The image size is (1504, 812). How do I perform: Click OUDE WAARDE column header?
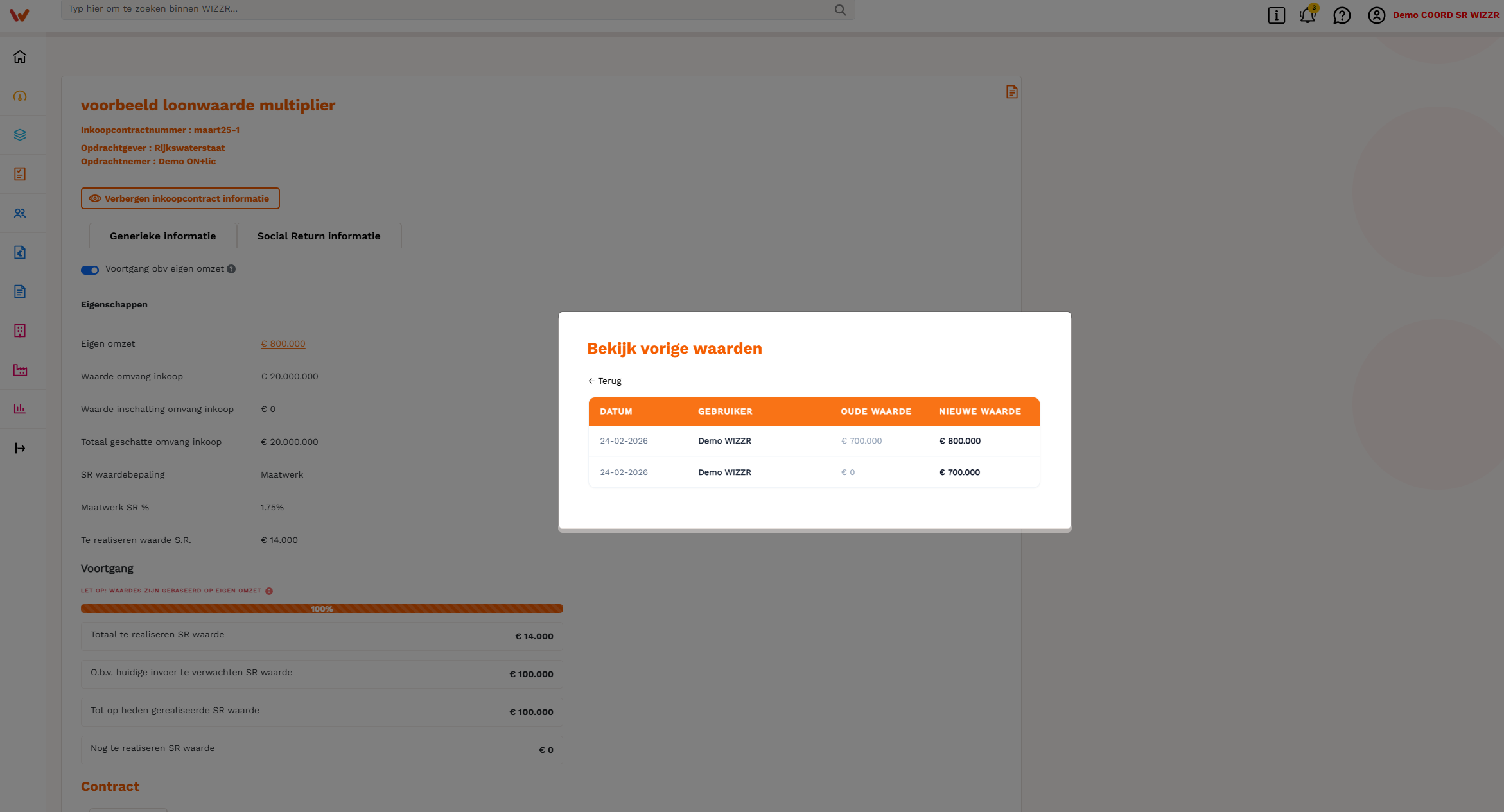(x=876, y=411)
